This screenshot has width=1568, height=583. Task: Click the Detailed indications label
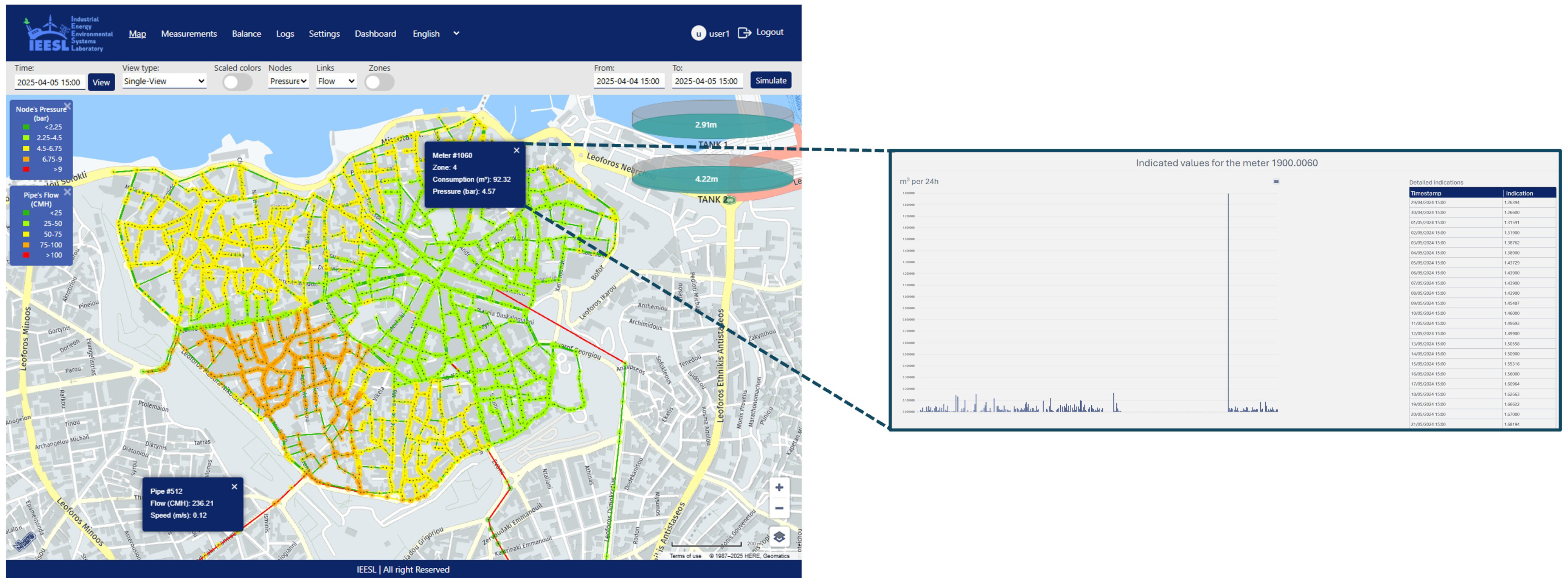tap(1436, 183)
